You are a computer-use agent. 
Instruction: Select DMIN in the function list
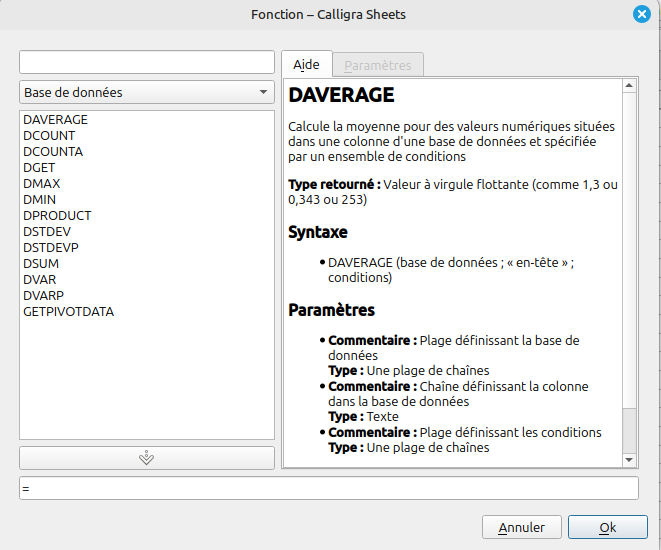pos(147,200)
